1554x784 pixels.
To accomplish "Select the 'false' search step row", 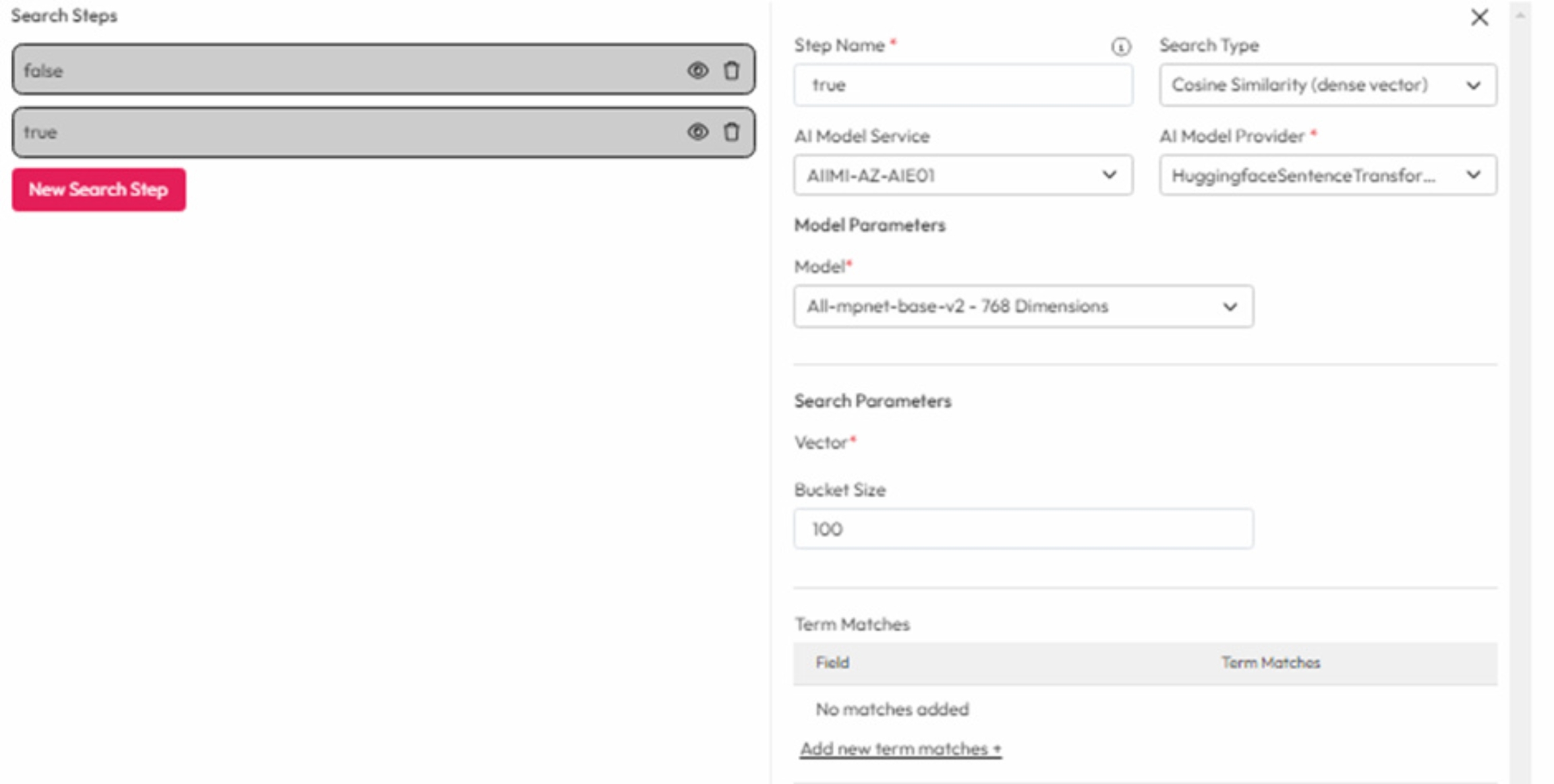I will tap(337, 71).
